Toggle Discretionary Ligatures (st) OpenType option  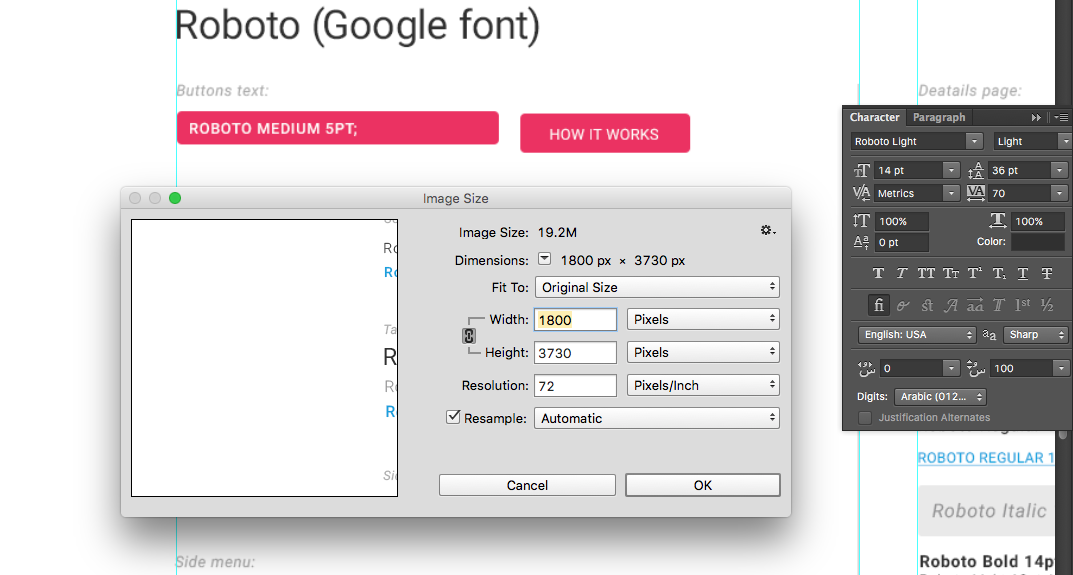[927, 305]
